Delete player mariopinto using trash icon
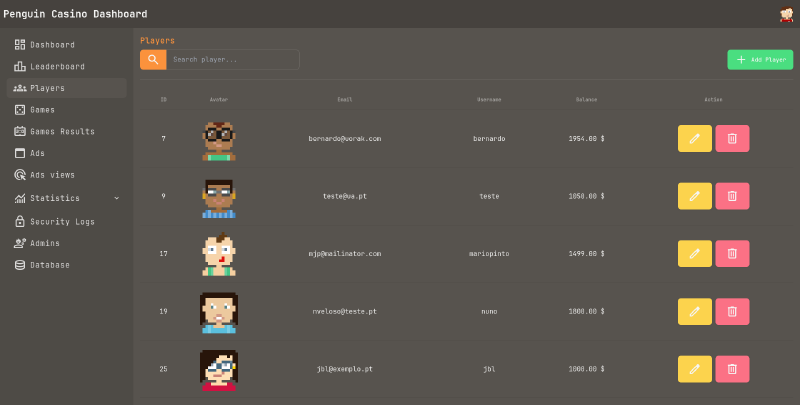 pos(732,254)
